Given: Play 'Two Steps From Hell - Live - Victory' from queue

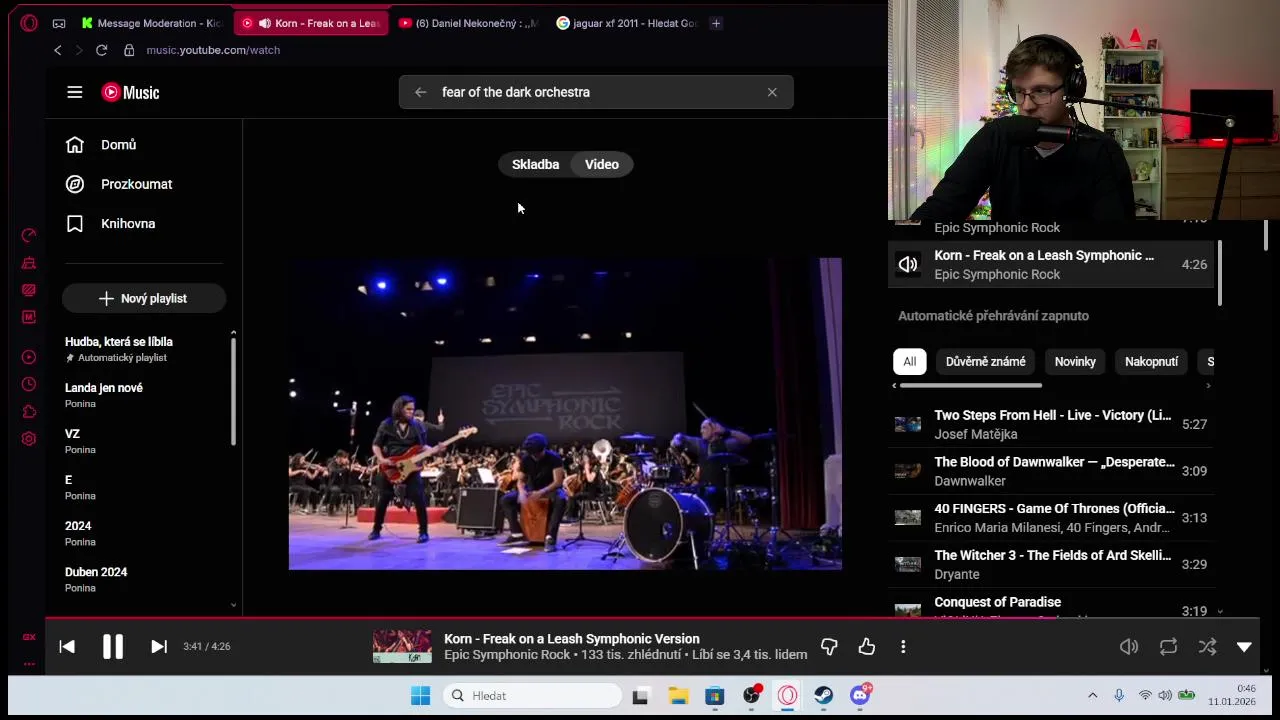Looking at the screenshot, I should (1051, 424).
